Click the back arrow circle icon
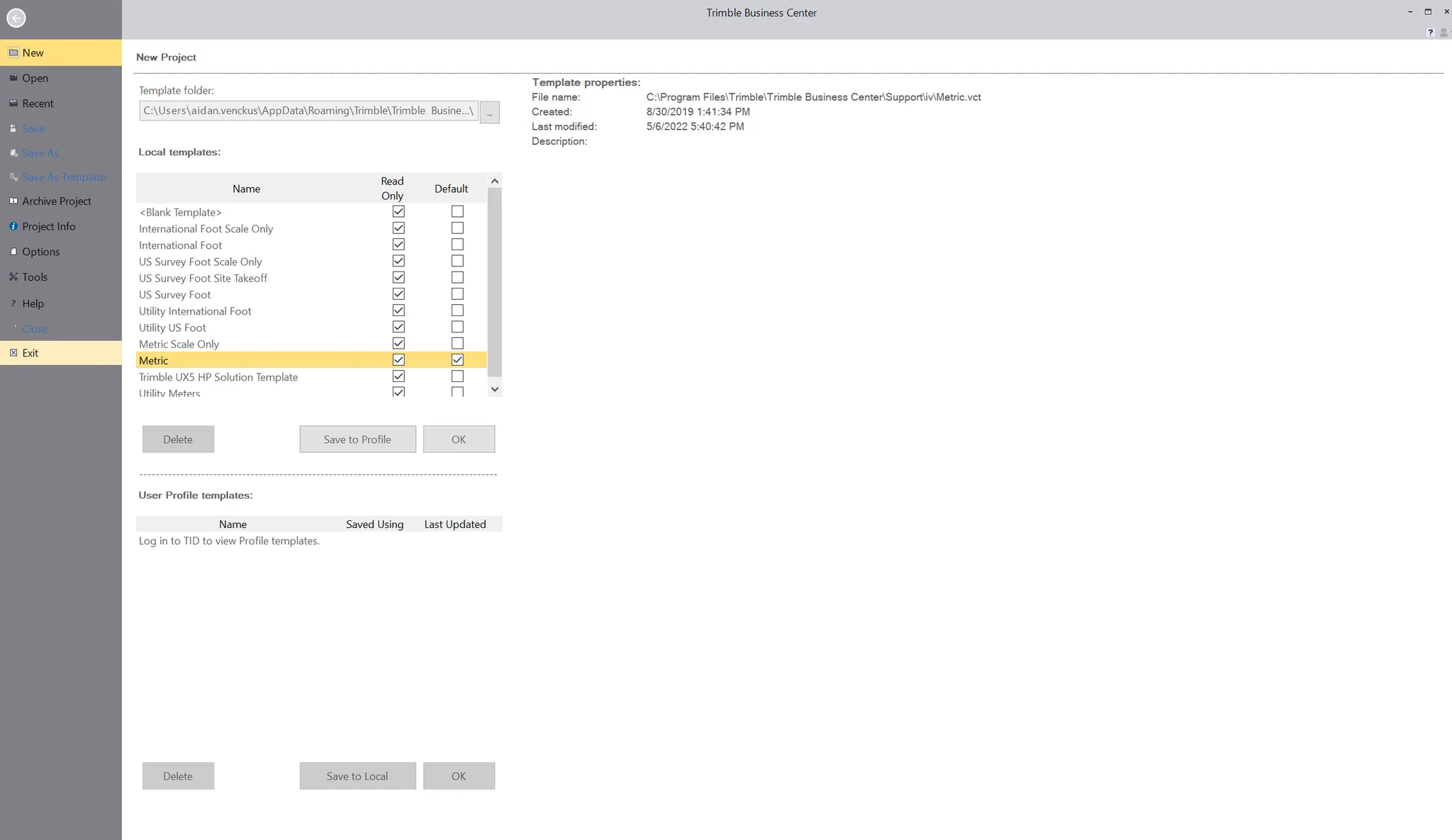Image resolution: width=1452 pixels, height=840 pixels. 16,18
